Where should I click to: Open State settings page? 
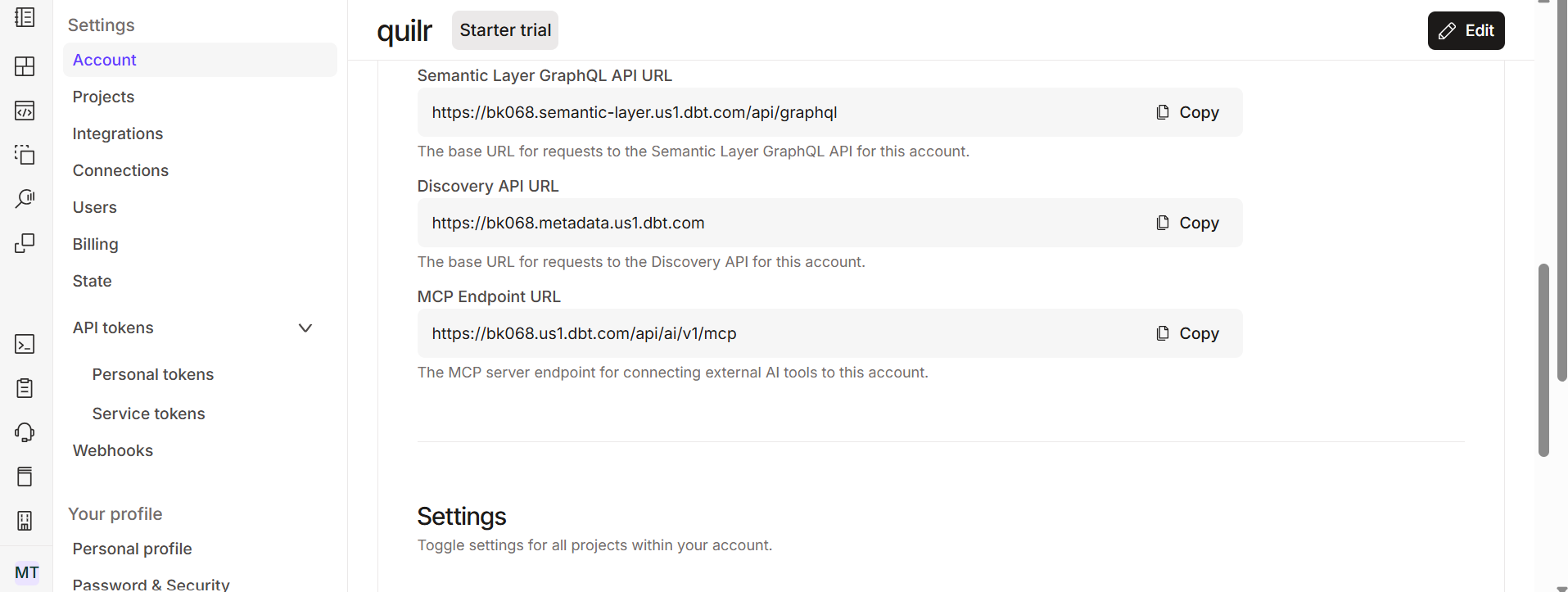pos(93,281)
